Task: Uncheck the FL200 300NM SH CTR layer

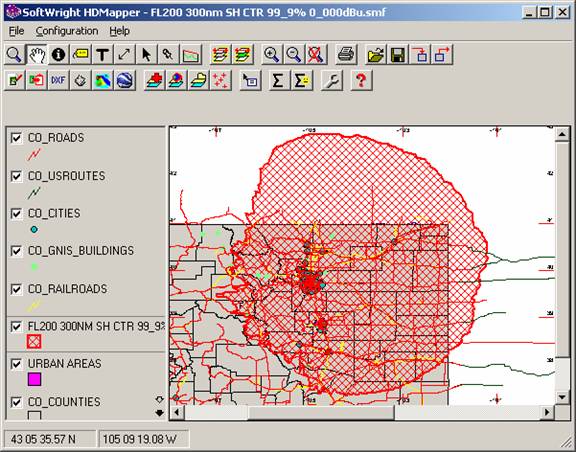Action: (16, 327)
